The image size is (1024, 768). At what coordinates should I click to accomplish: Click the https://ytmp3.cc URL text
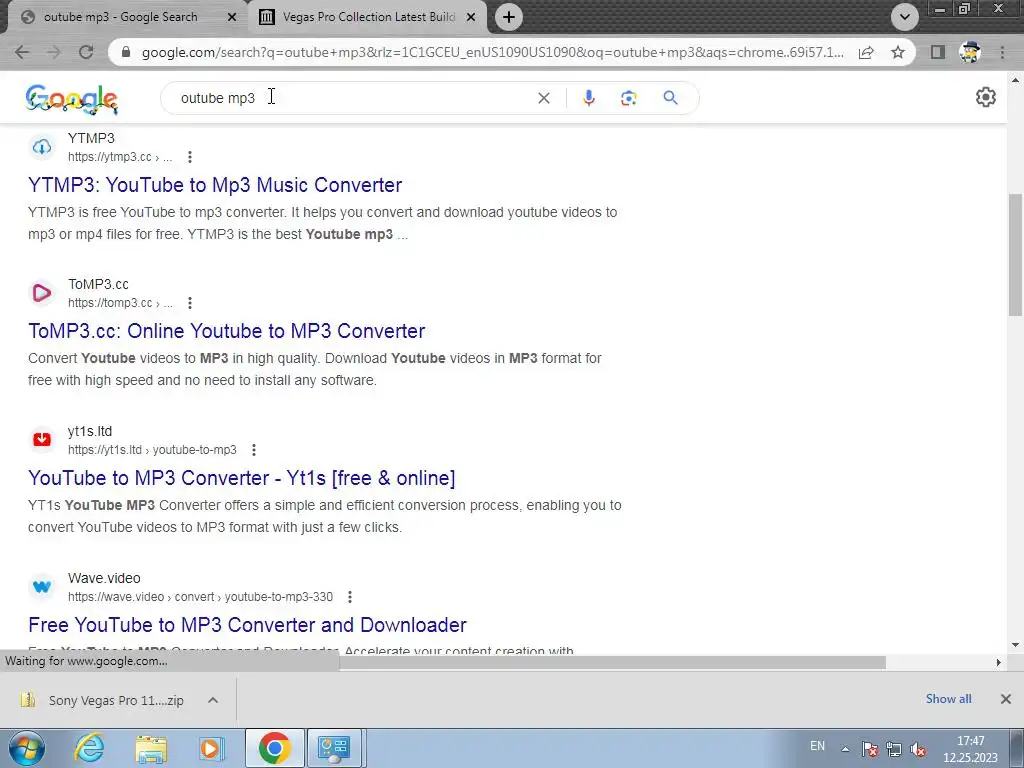coord(120,157)
